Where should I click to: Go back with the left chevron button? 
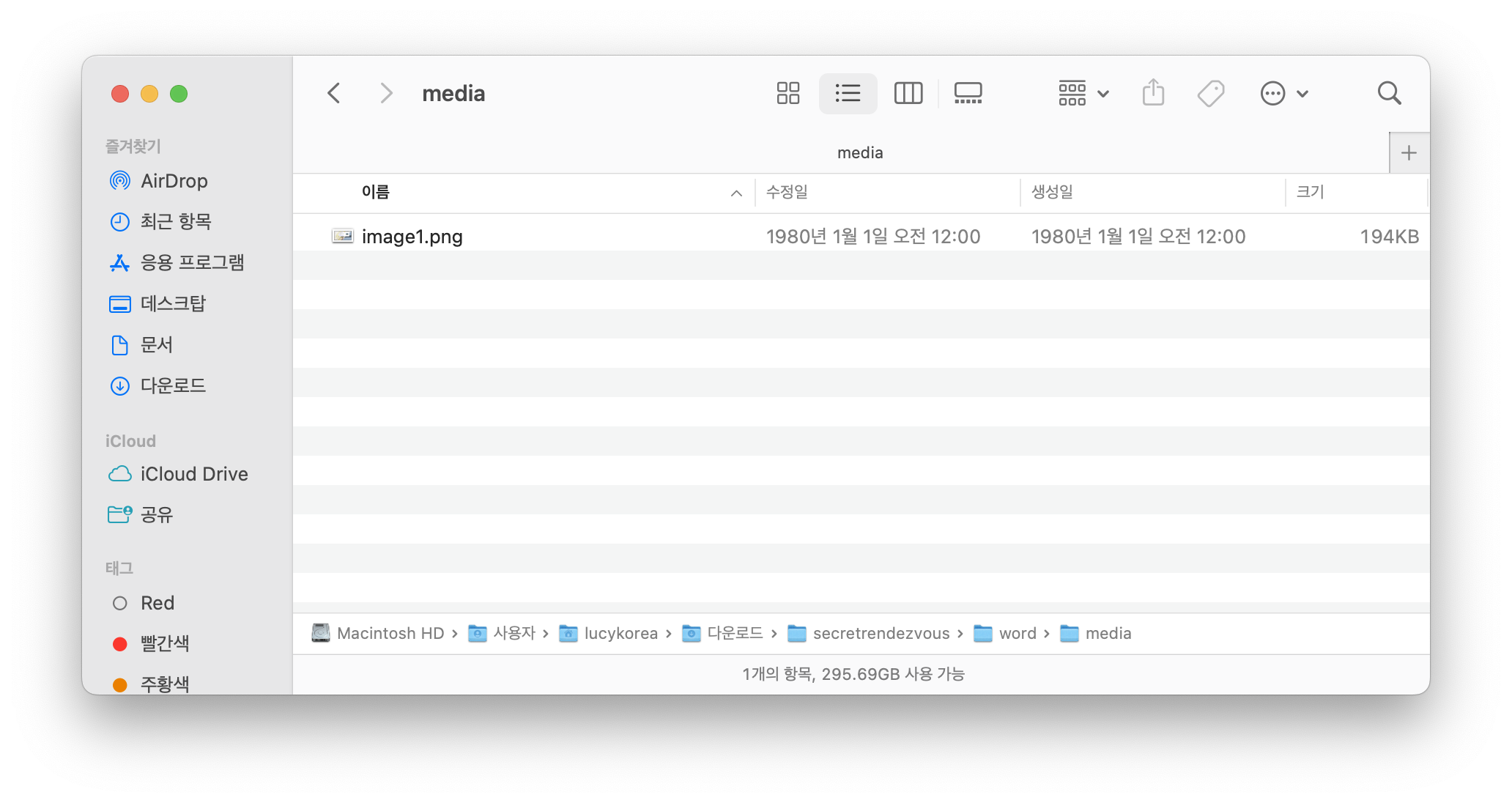pyautogui.click(x=334, y=93)
